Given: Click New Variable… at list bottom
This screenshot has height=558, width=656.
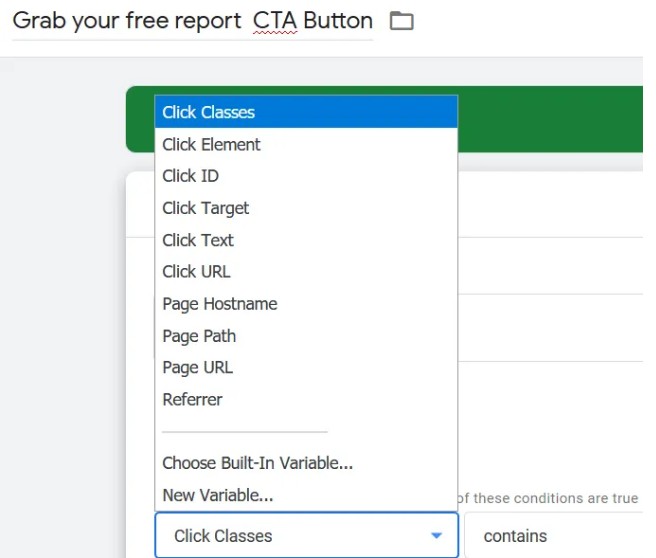Looking at the screenshot, I should pyautogui.click(x=217, y=495).
